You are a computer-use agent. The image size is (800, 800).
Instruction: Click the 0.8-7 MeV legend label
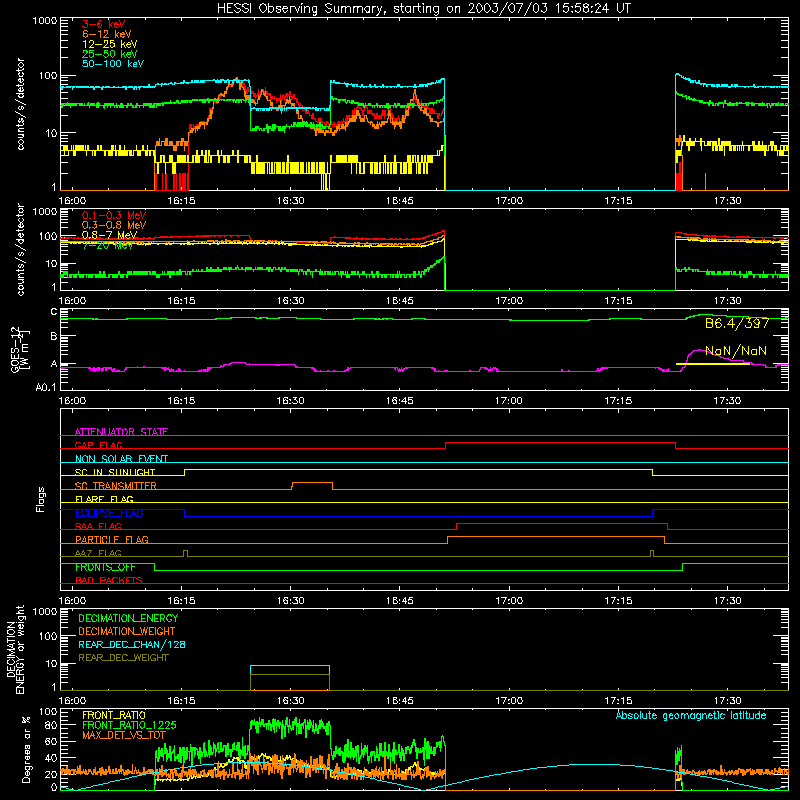click(x=109, y=235)
